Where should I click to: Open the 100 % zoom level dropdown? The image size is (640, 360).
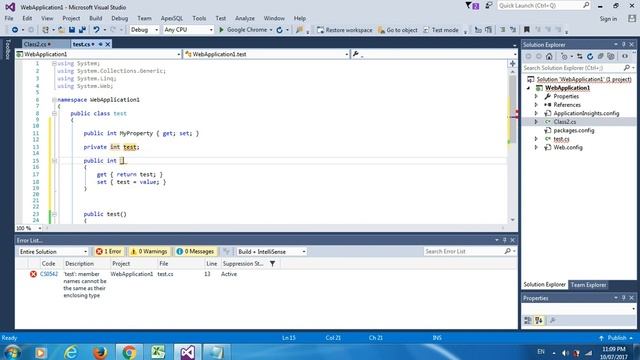(x=29, y=228)
